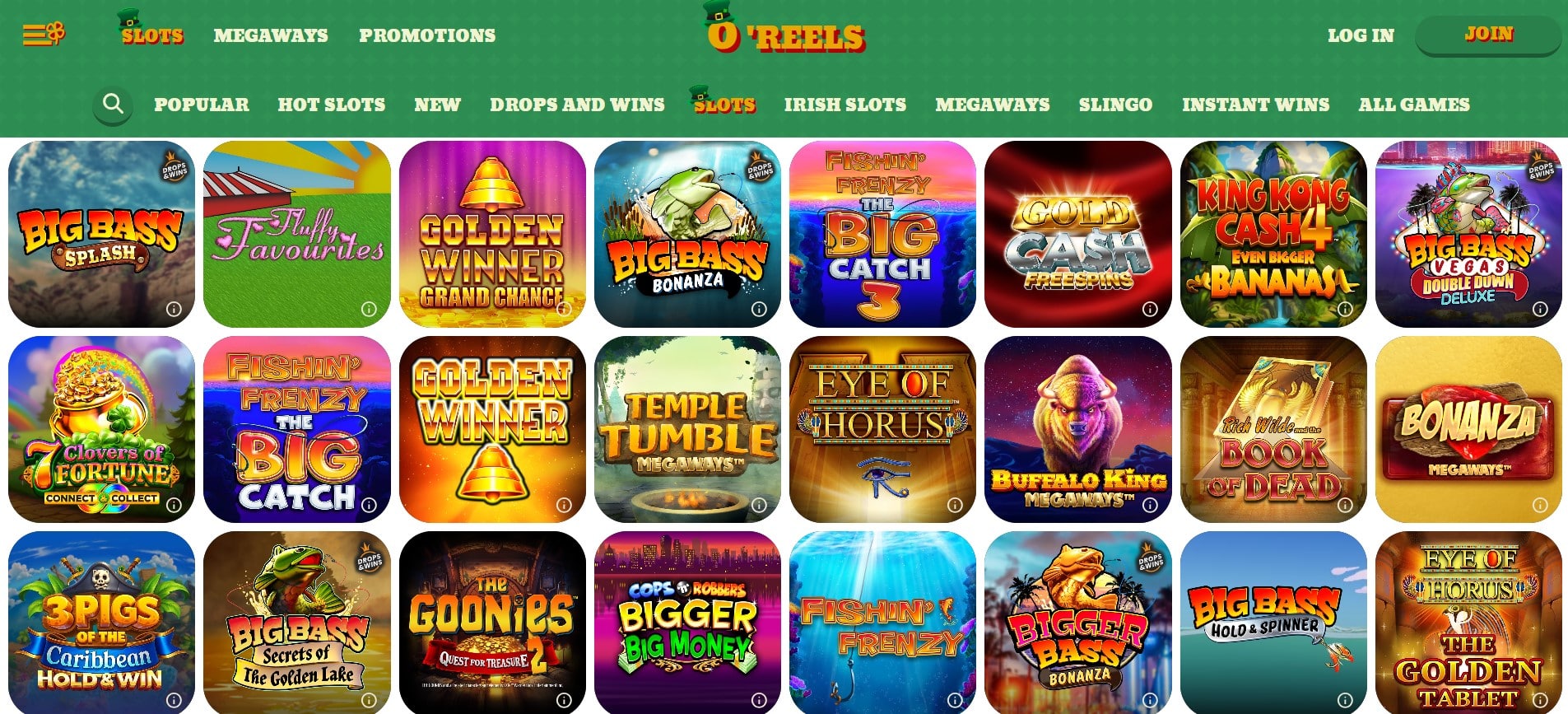Click the search magnifier icon
The width and height of the screenshot is (1568, 714).
(113, 104)
